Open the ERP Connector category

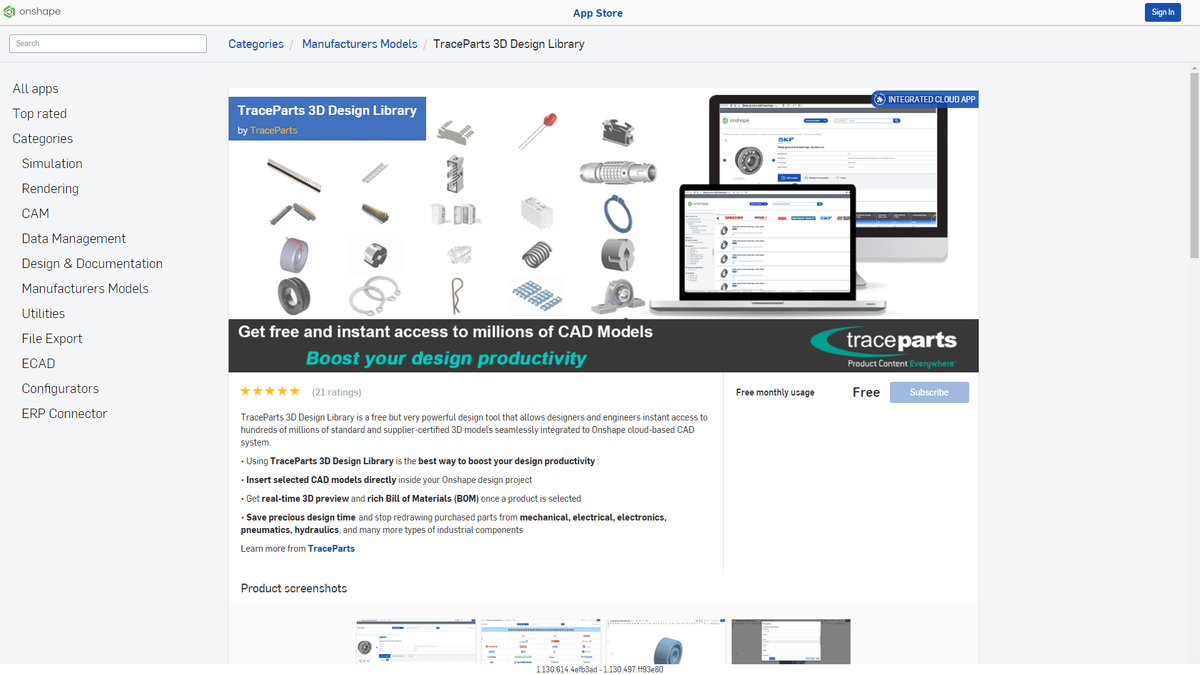pyautogui.click(x=64, y=414)
